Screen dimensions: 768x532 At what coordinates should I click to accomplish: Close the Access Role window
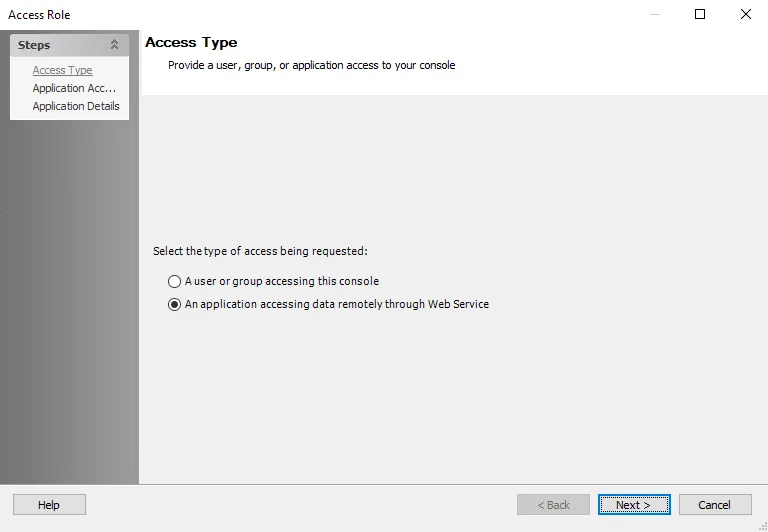point(745,14)
